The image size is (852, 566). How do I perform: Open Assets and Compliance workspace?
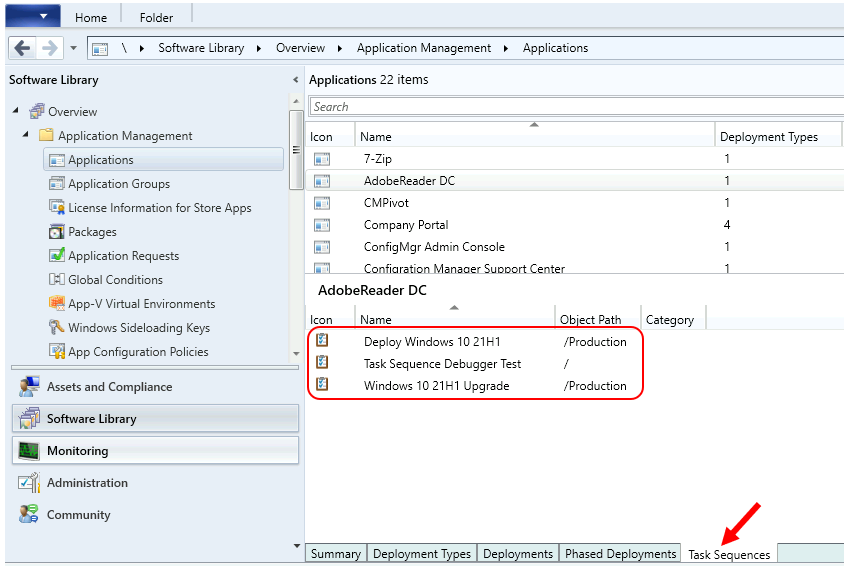pyautogui.click(x=155, y=387)
